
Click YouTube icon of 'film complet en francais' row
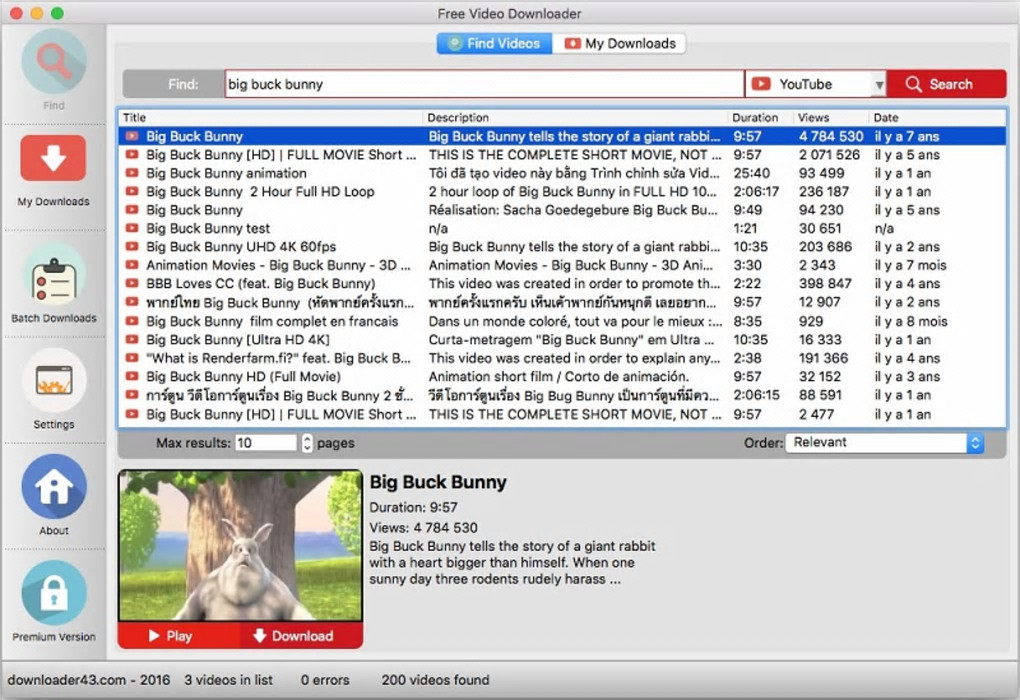pyautogui.click(x=132, y=321)
